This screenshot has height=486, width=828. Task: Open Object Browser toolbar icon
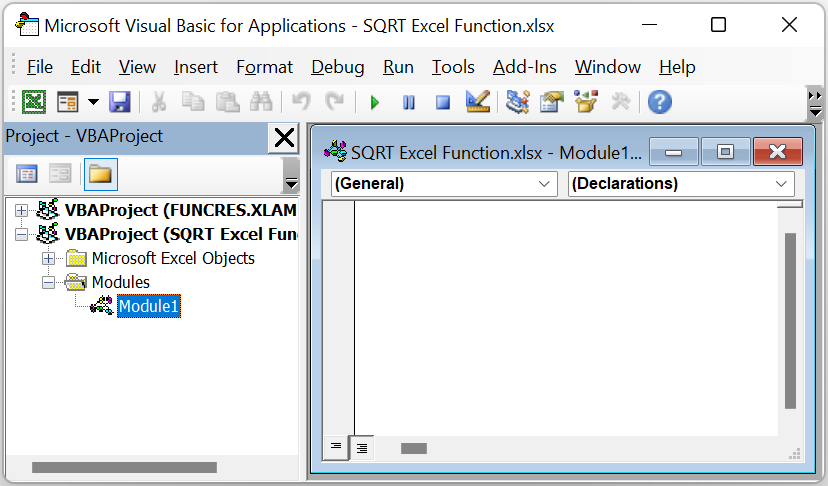(x=586, y=101)
